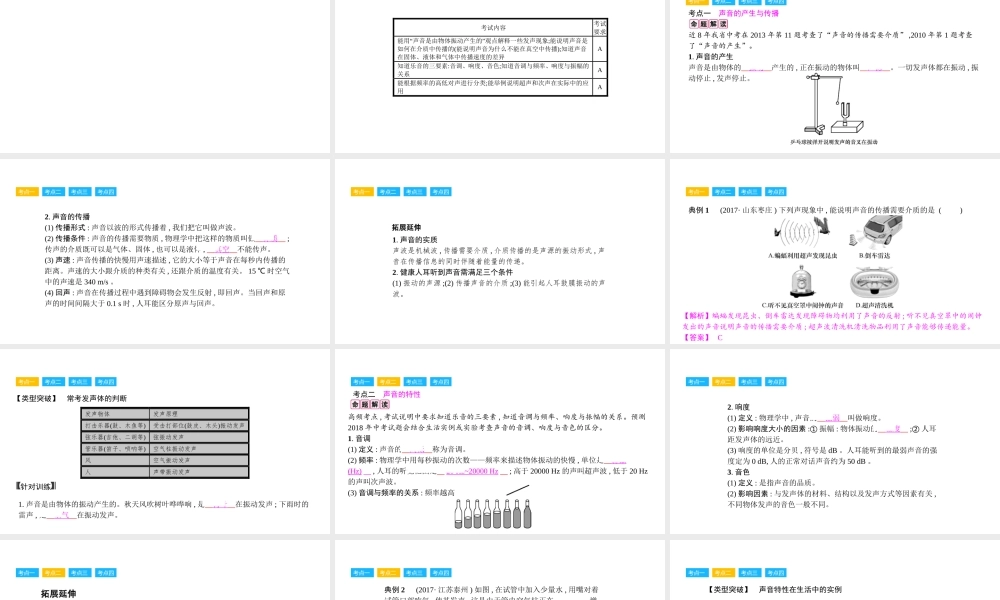1000x600 pixels.
Task: Select 考点四 tab on 声音的特性 slide
Action: pyautogui.click(x=440, y=382)
